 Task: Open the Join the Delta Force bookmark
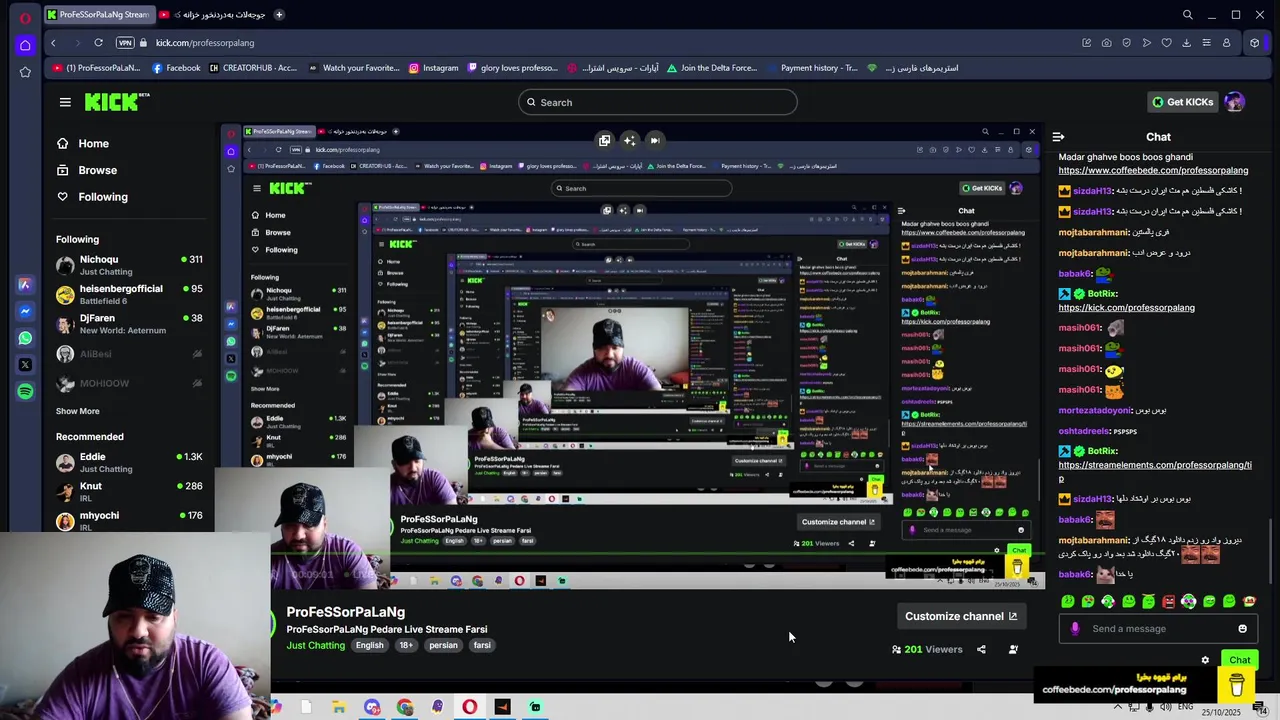coord(712,68)
